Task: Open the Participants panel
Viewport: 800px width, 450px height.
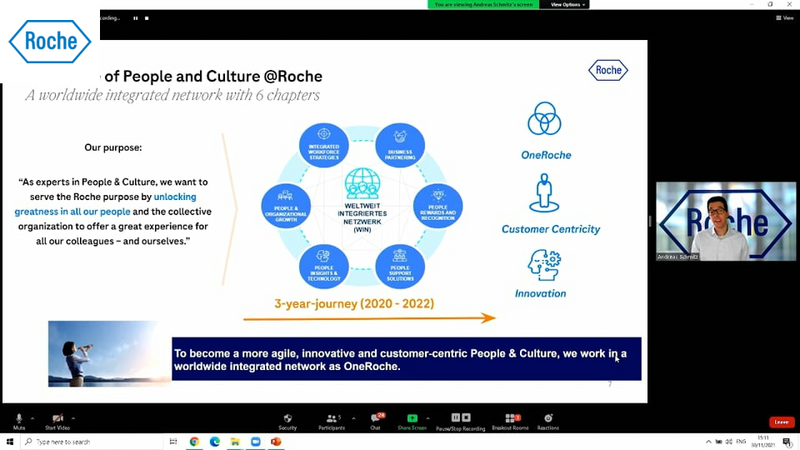Action: (332, 421)
